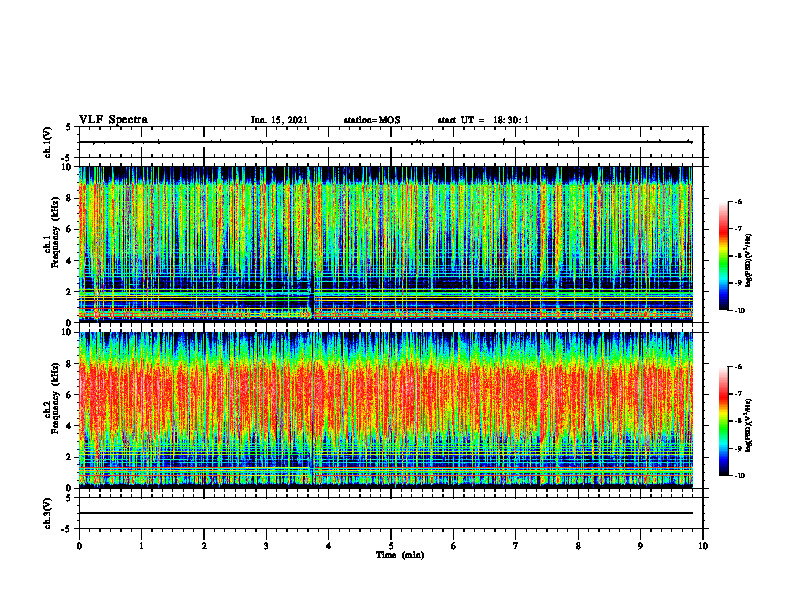Click the "9" tick on the time axis
792x612 pixels.
640,546
